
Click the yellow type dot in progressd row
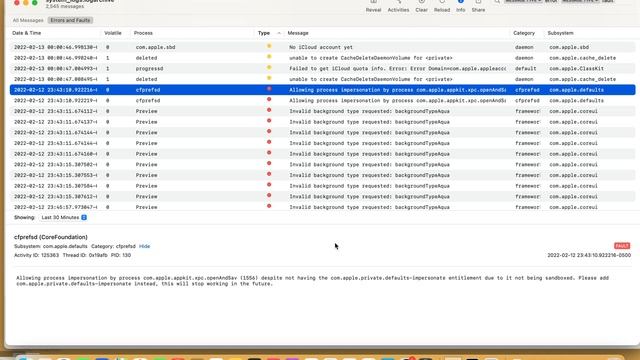coord(269,67)
